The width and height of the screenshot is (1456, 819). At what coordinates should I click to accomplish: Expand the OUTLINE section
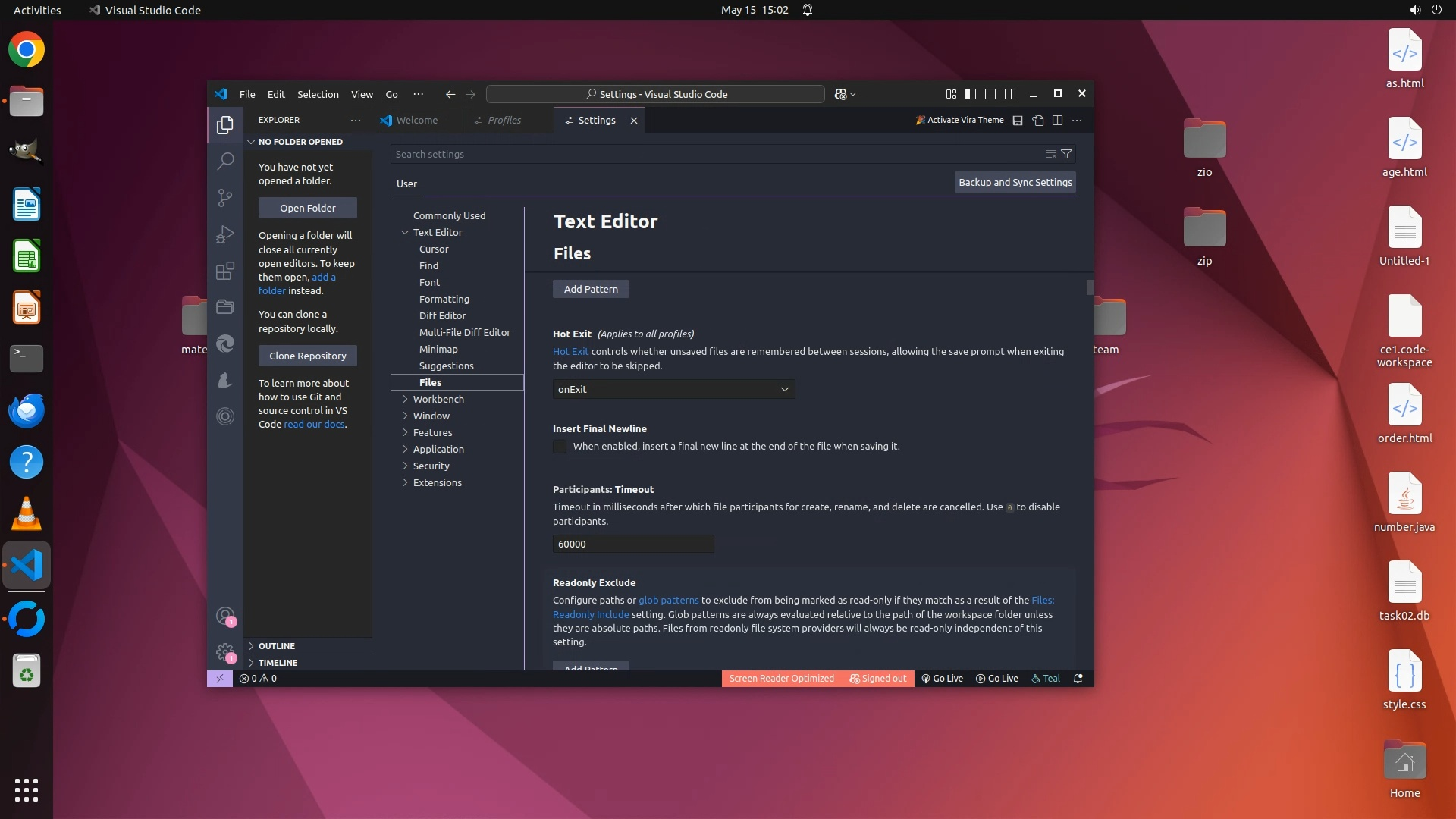277,646
